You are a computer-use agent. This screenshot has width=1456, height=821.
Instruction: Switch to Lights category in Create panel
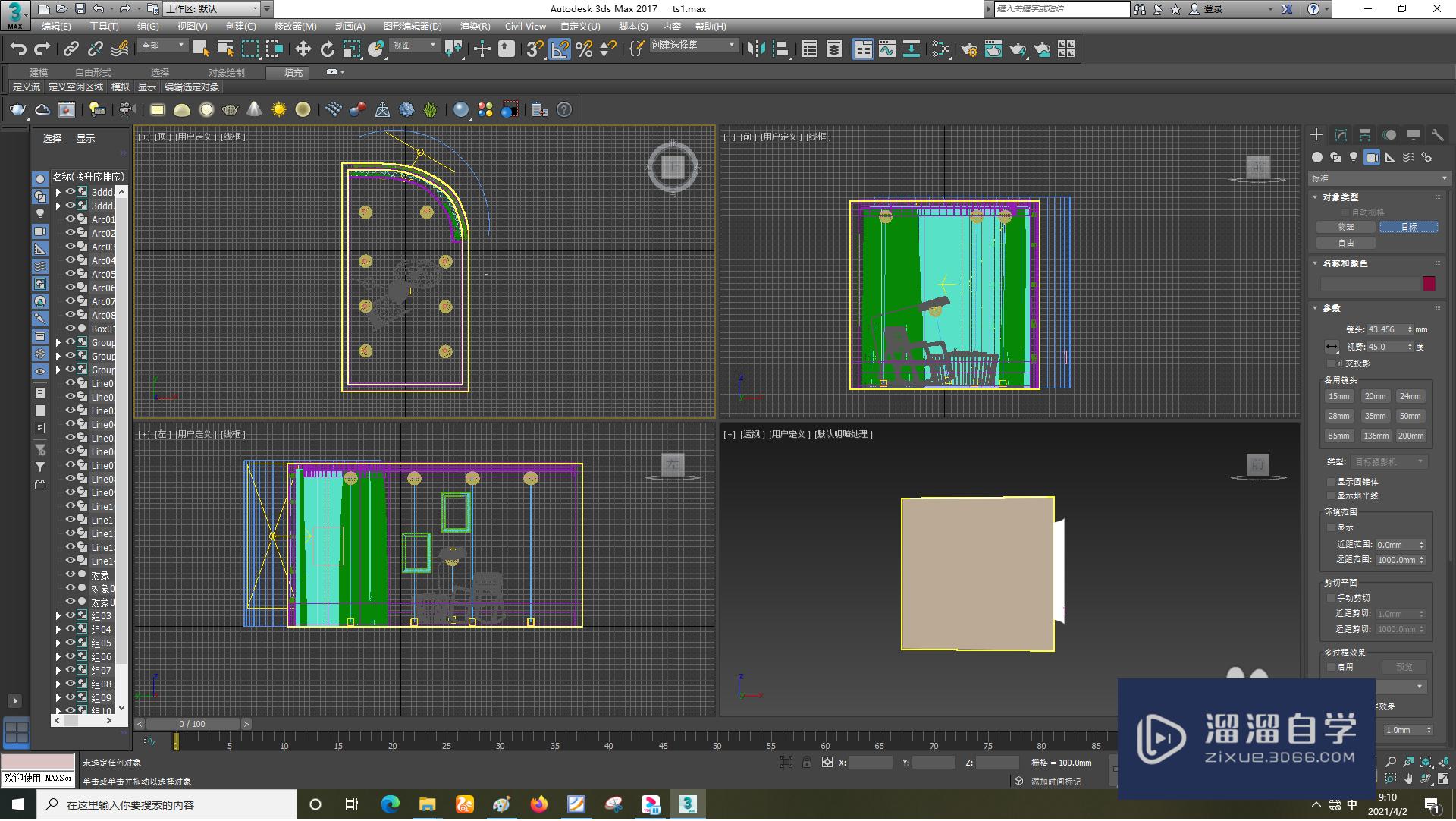[1354, 157]
